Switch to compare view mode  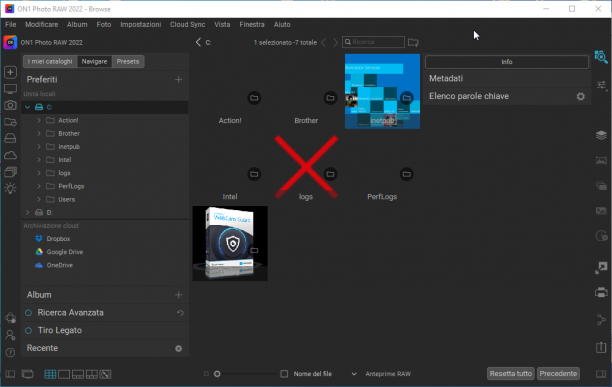(92, 374)
